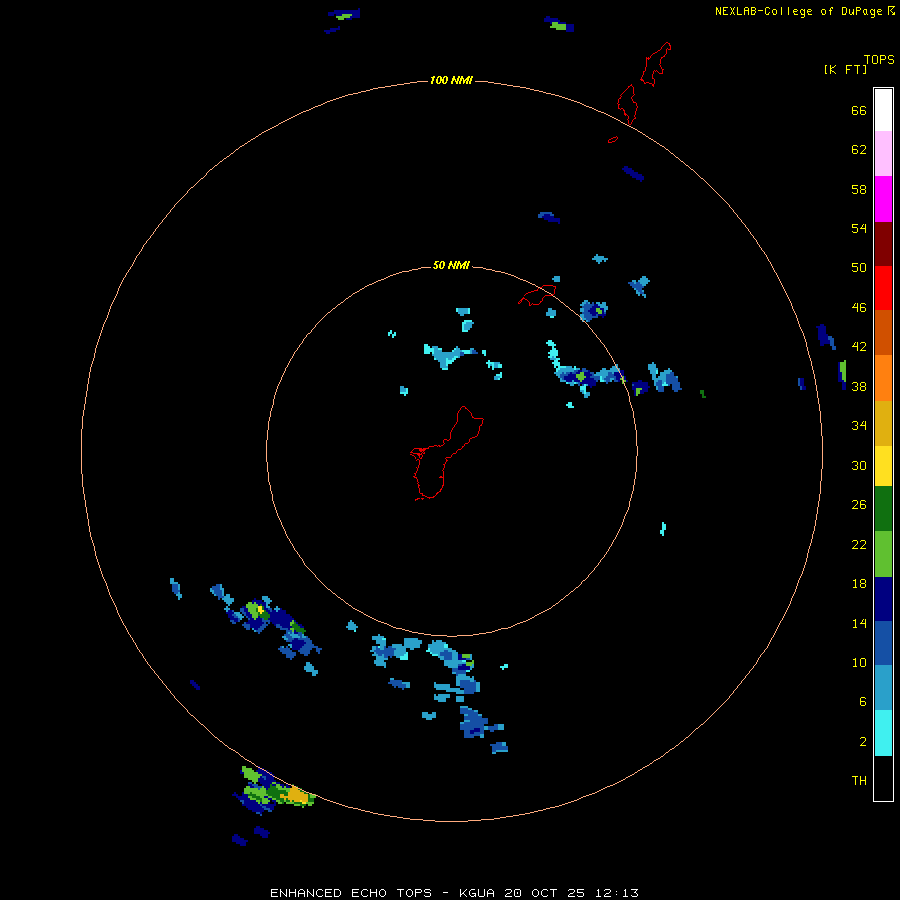The width and height of the screenshot is (900, 900).
Task: Click the 'ENHANCED ECHO TOPS - KGUA' caption text
Action: point(384,893)
